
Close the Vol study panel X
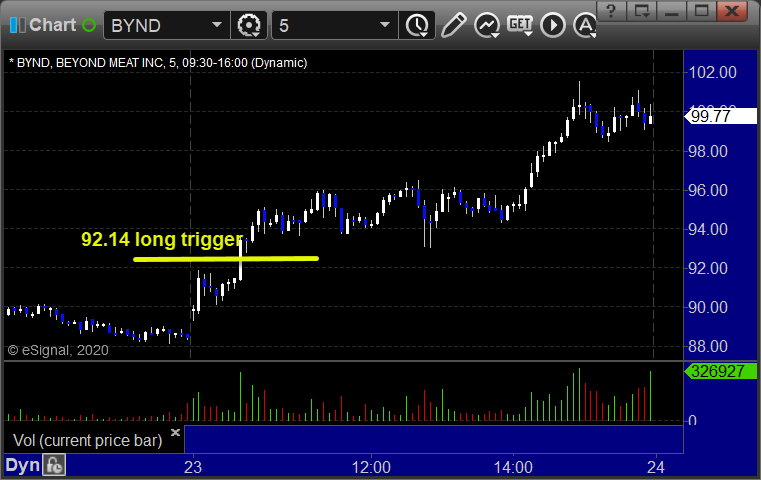coord(175,432)
